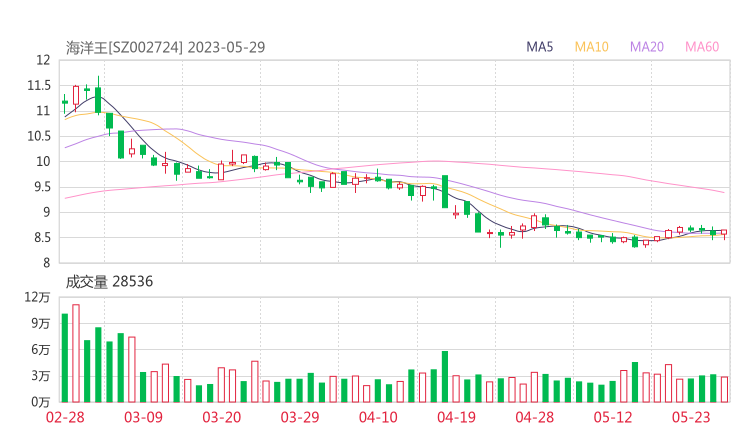
Task: Click the 03-09 date axis label
Action: pyautogui.click(x=143, y=417)
